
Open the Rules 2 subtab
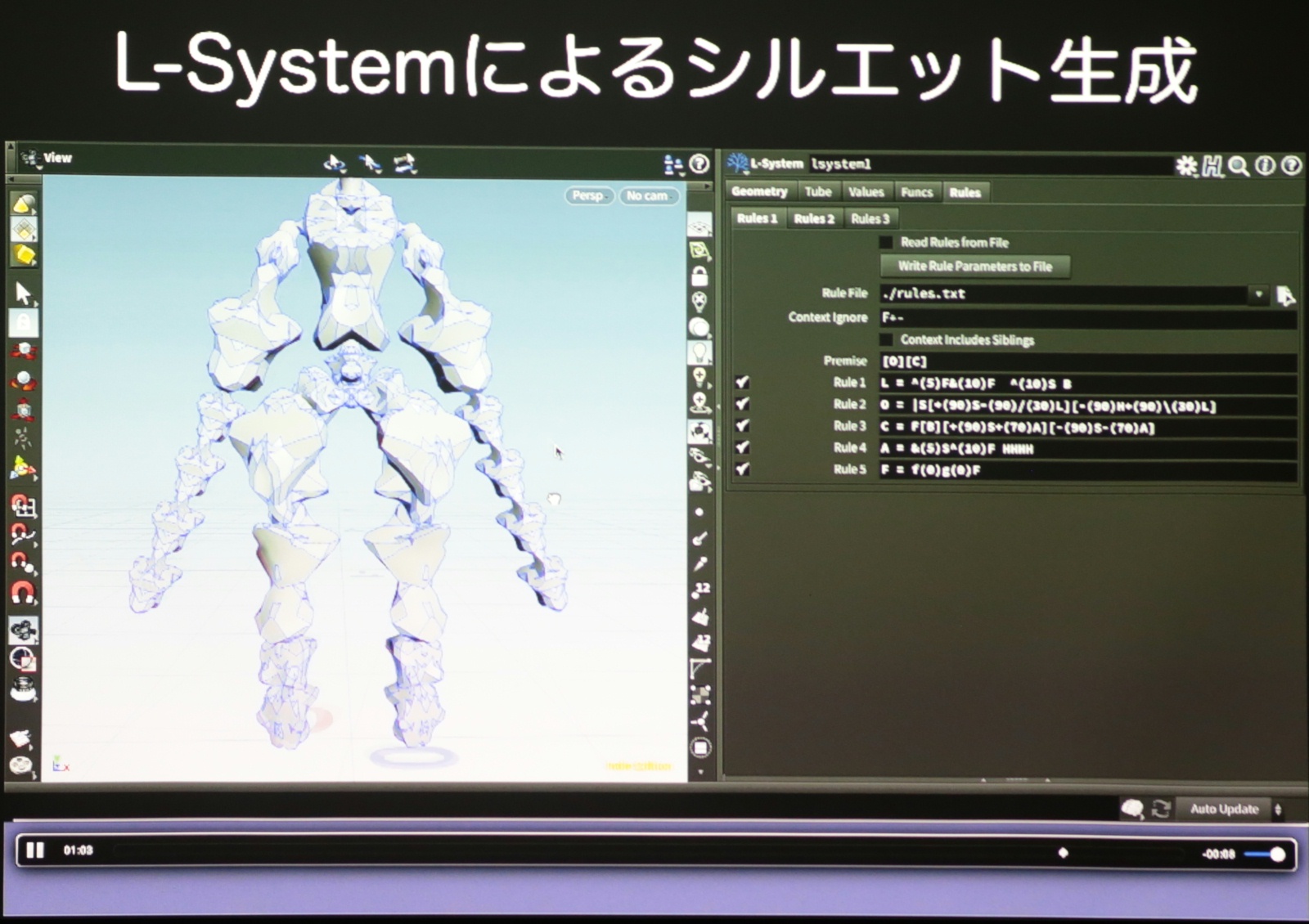(814, 218)
